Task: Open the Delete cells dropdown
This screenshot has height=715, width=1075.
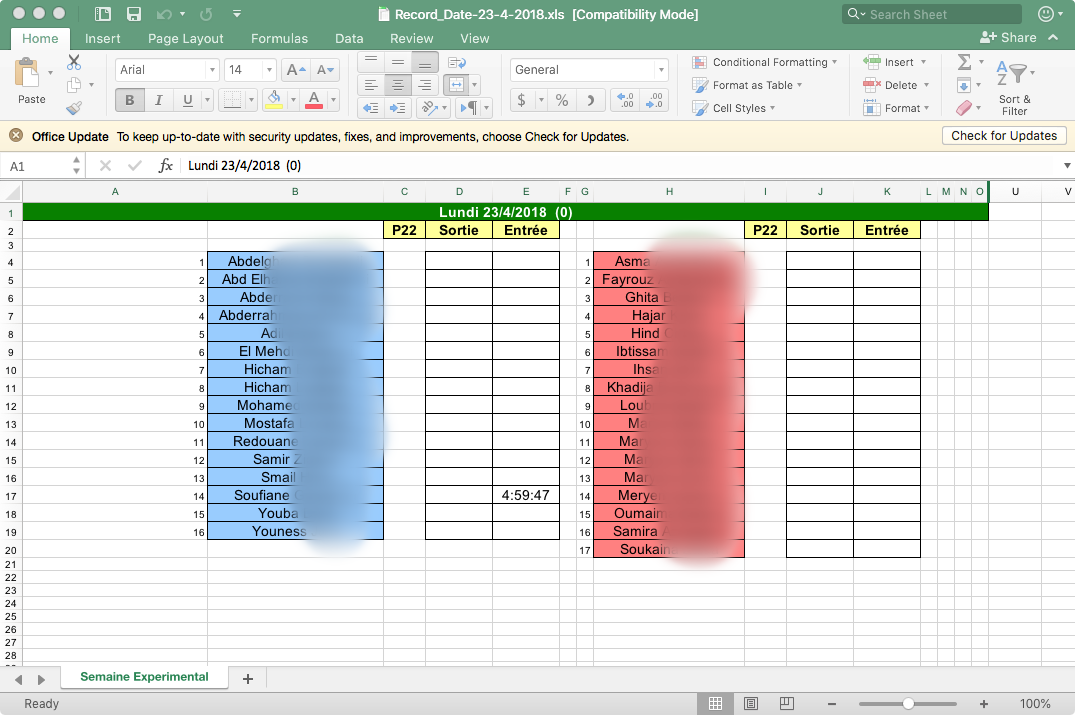Action: tap(926, 85)
